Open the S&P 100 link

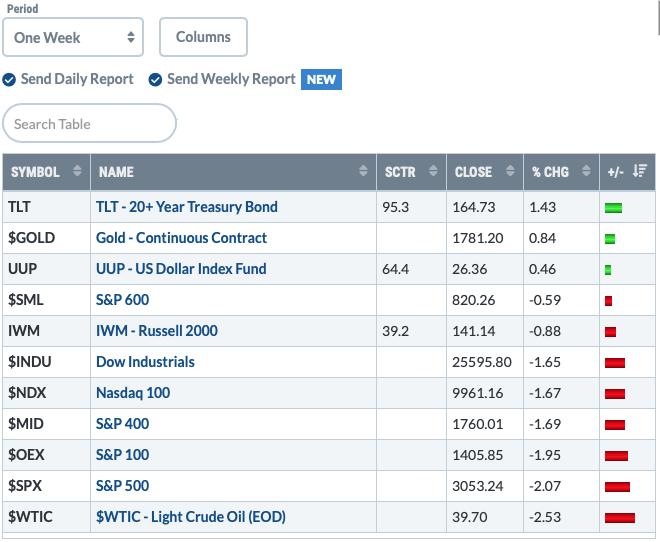(x=122, y=454)
